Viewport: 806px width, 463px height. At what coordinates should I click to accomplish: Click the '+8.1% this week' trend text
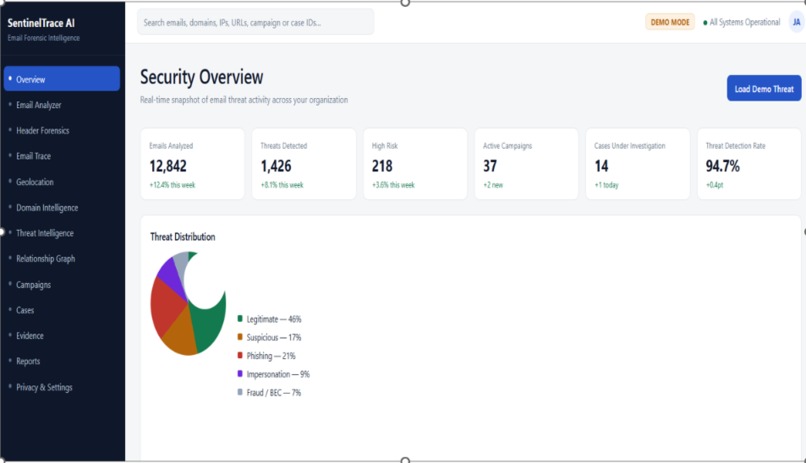tap(282, 185)
